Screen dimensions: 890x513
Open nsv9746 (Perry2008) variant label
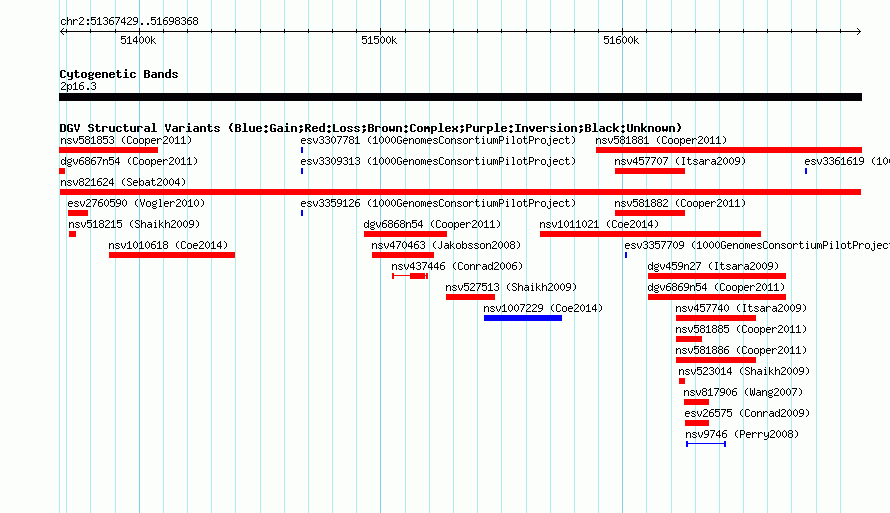(x=742, y=434)
